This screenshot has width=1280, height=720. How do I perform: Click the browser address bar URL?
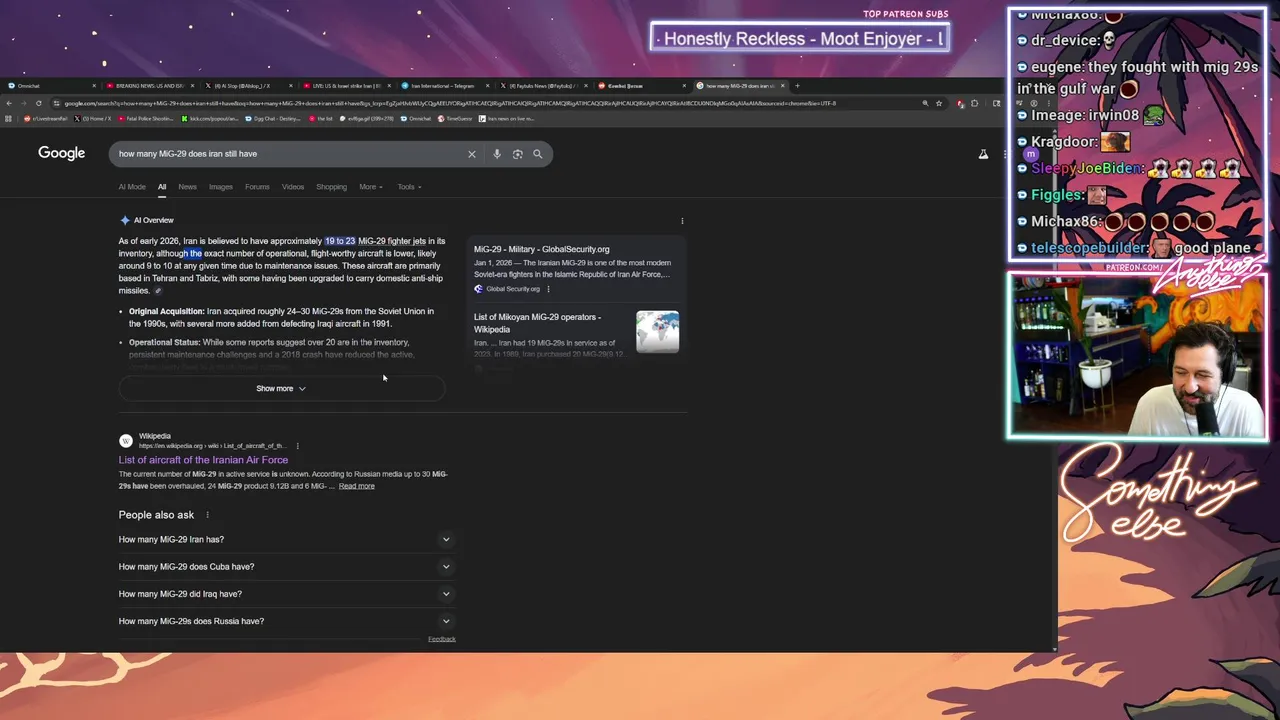tap(450, 103)
